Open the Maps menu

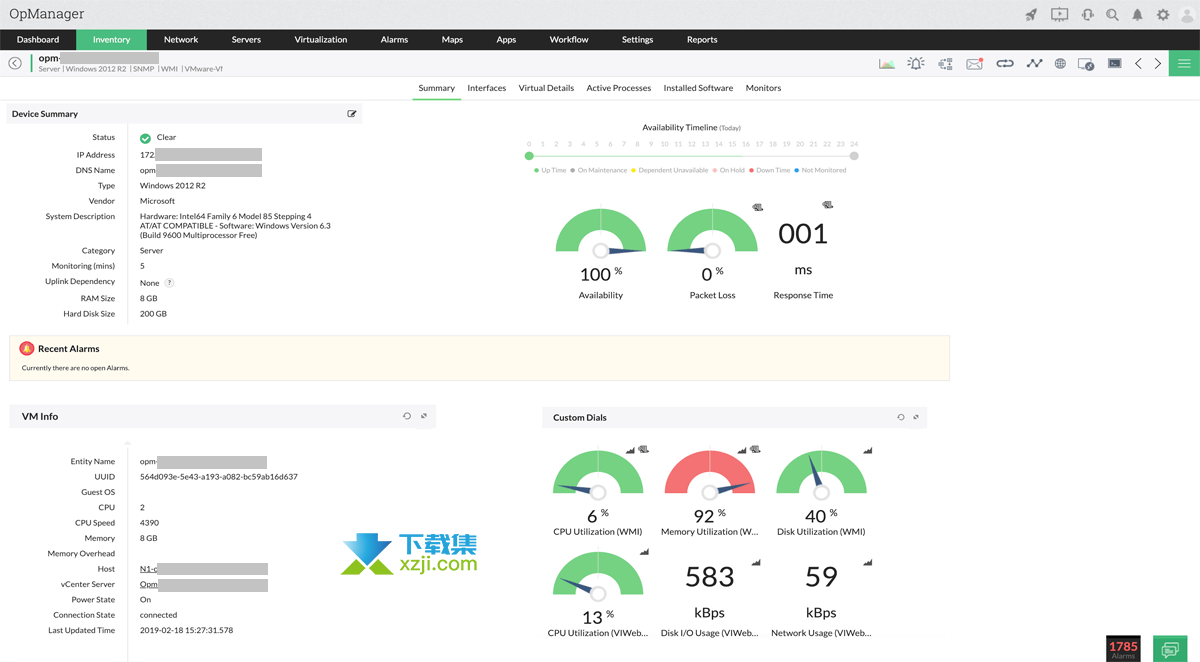pos(452,40)
